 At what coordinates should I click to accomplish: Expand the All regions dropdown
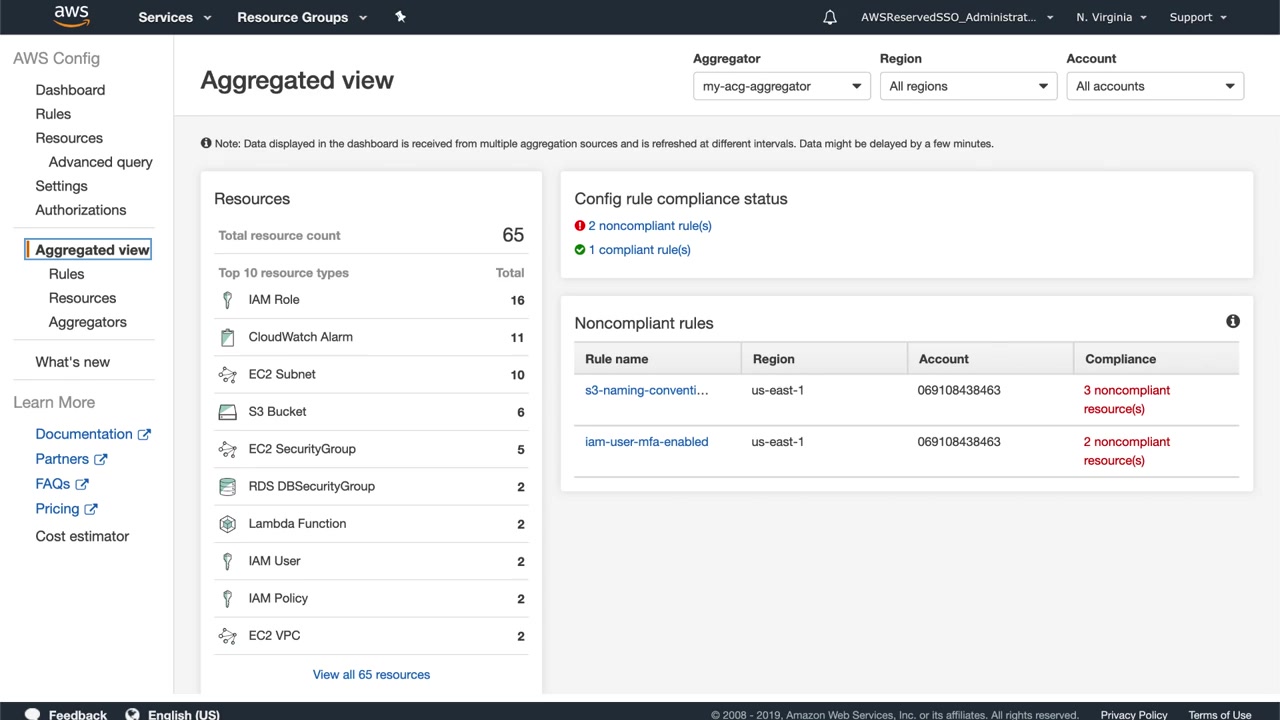(968, 86)
